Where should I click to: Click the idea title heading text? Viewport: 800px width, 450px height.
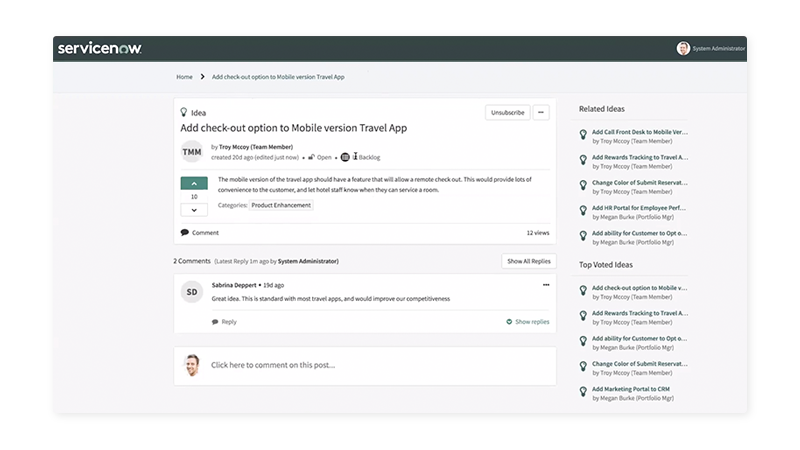pos(293,128)
